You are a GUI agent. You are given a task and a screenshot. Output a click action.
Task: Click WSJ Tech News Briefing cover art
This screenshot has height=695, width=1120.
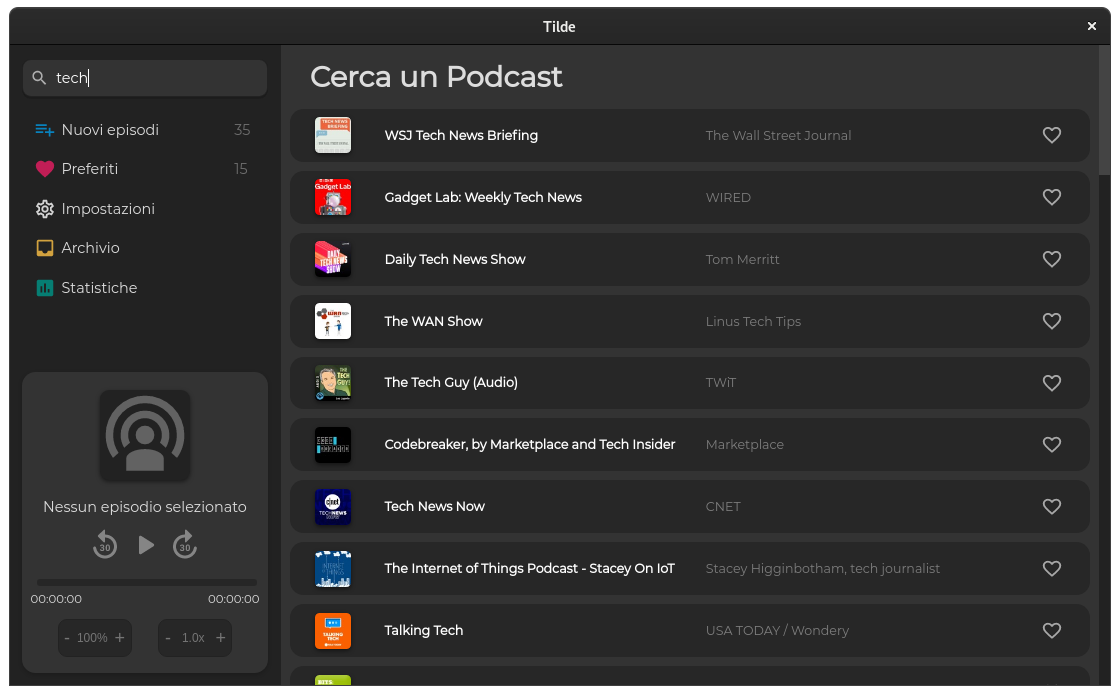pyautogui.click(x=333, y=135)
